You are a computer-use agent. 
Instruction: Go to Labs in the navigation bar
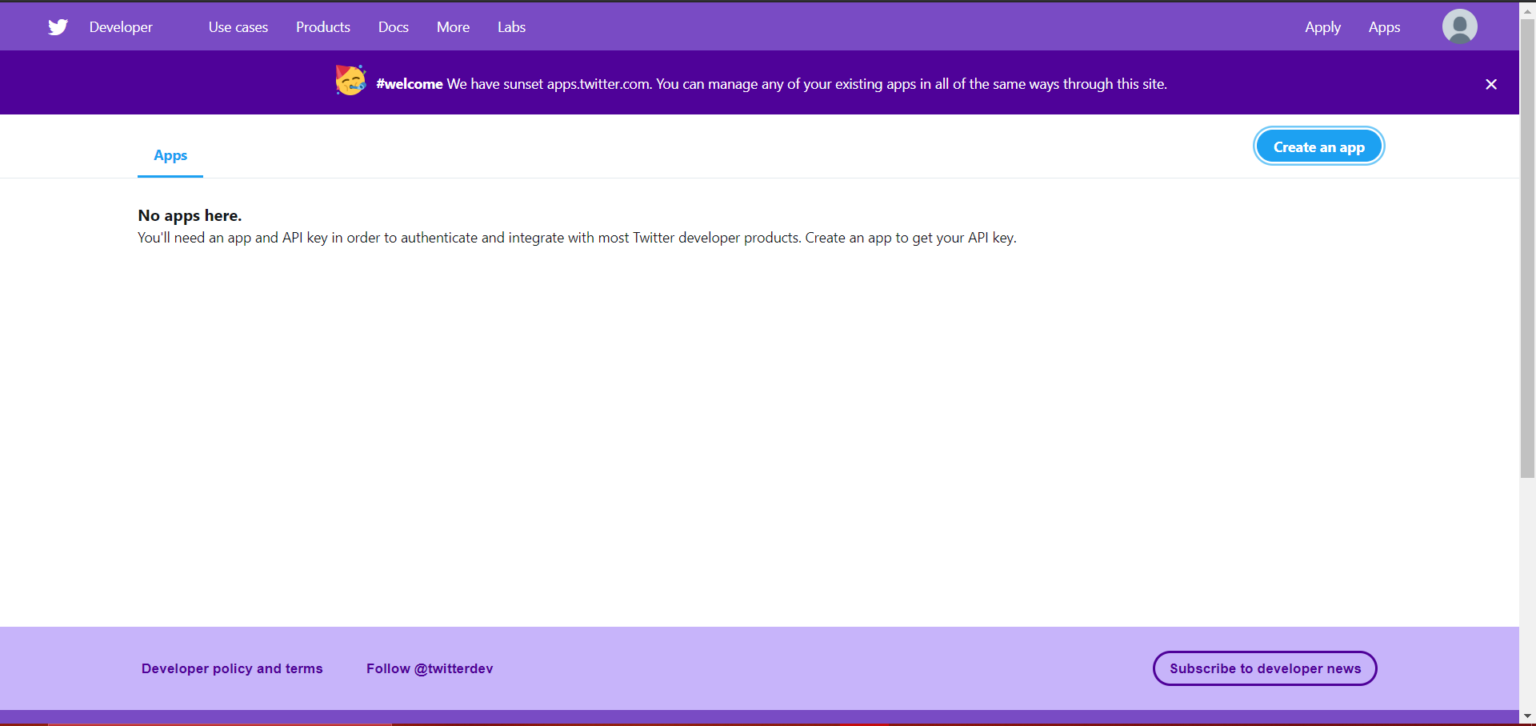point(511,27)
